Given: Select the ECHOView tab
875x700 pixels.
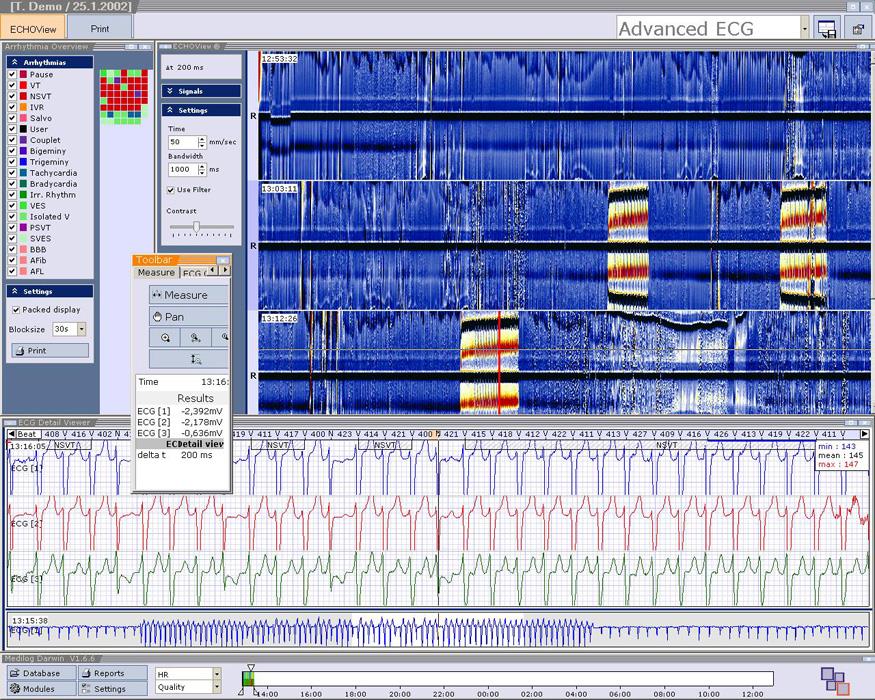Looking at the screenshot, I should 33,29.
